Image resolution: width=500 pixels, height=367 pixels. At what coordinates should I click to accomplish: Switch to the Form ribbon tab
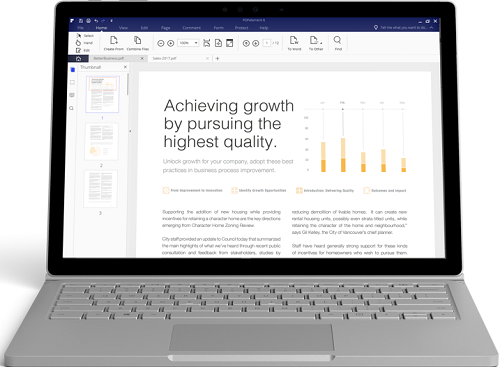click(219, 28)
